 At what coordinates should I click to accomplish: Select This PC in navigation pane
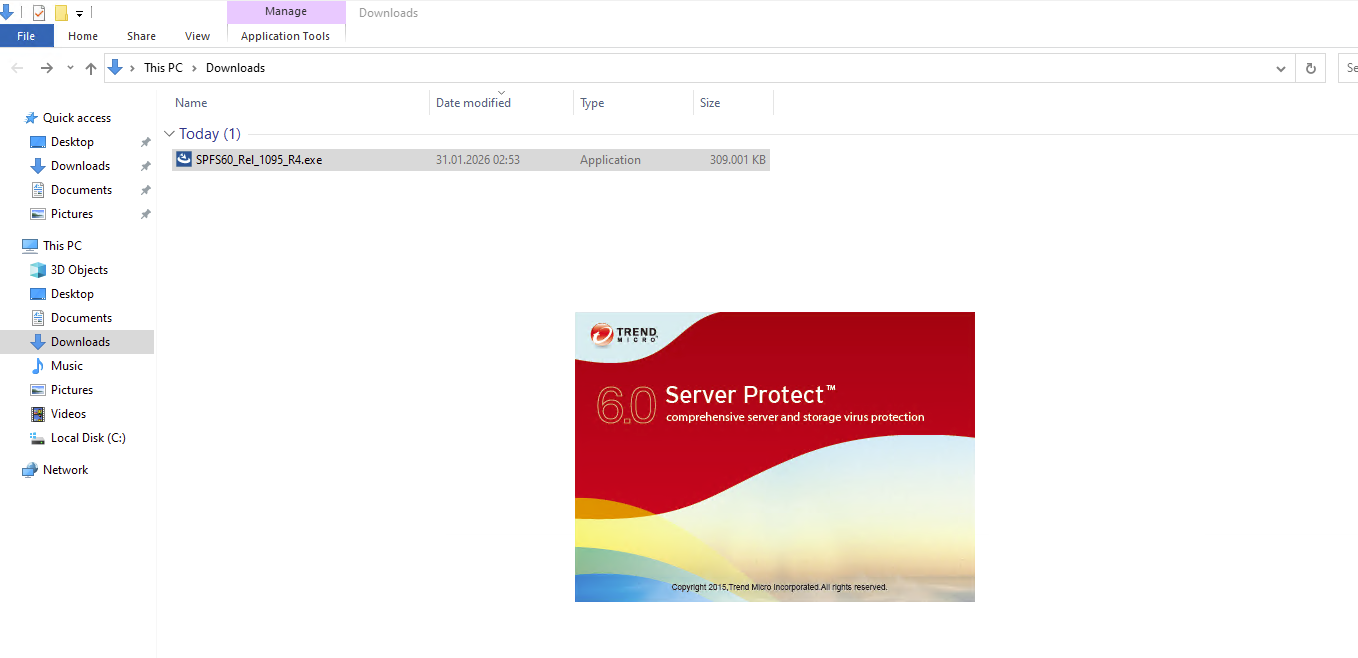click(x=62, y=246)
